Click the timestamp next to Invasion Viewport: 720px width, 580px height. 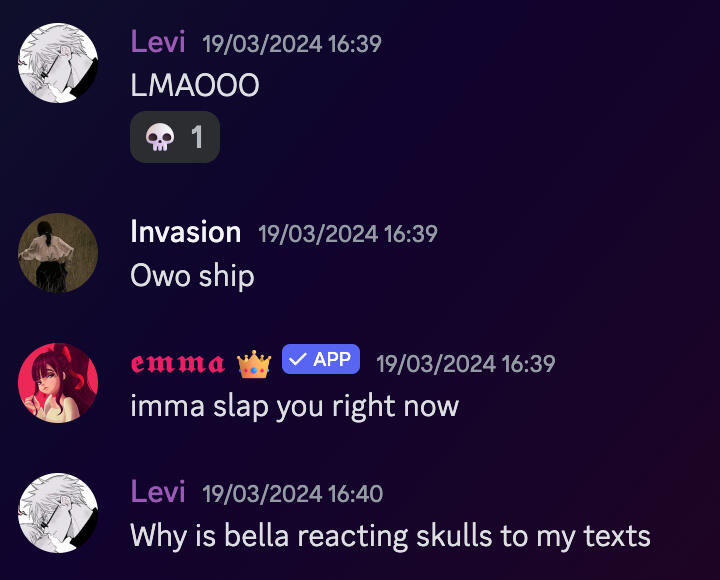(347, 234)
